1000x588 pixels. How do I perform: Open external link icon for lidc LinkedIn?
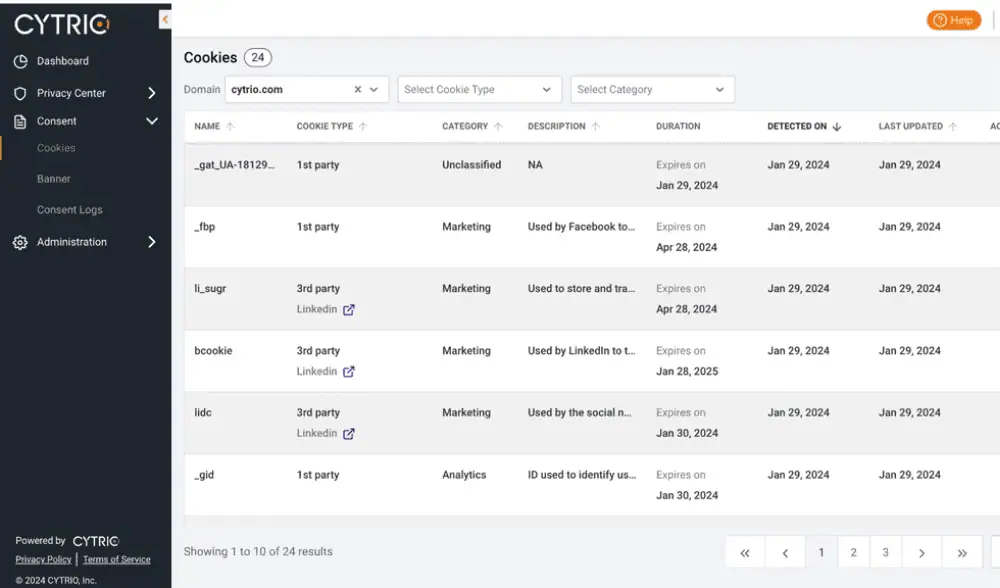point(349,434)
